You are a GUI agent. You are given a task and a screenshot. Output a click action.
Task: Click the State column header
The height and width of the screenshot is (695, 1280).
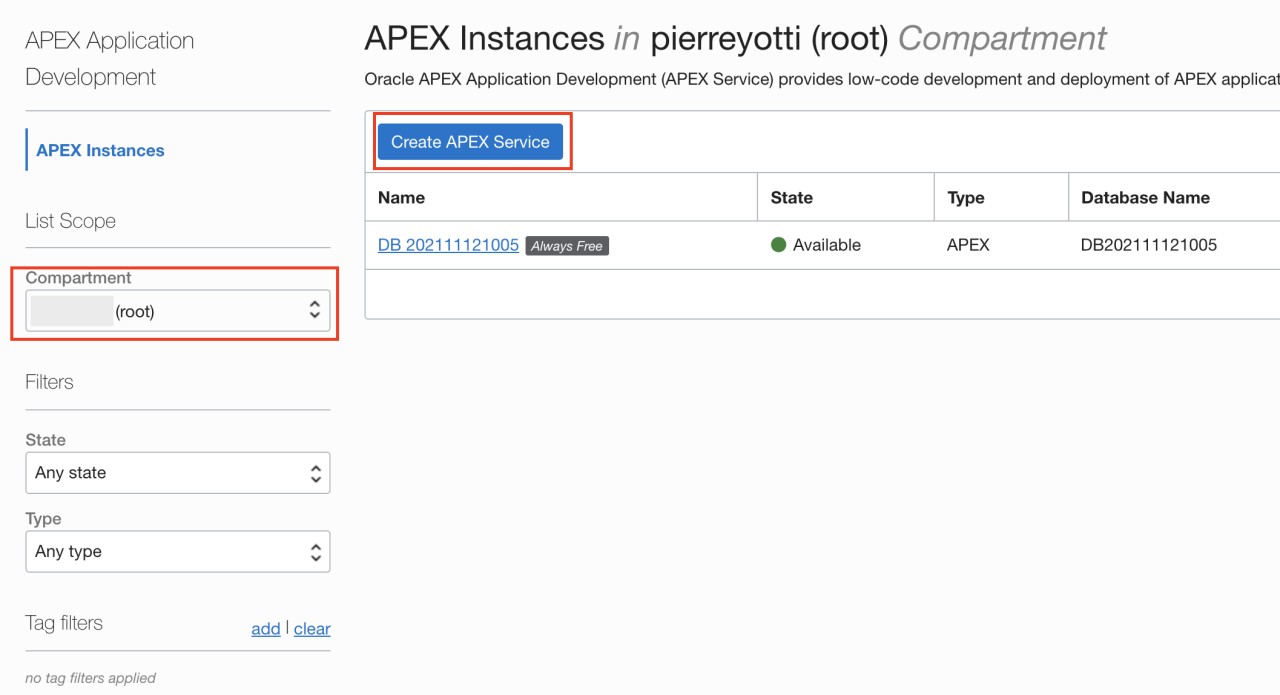click(x=792, y=198)
